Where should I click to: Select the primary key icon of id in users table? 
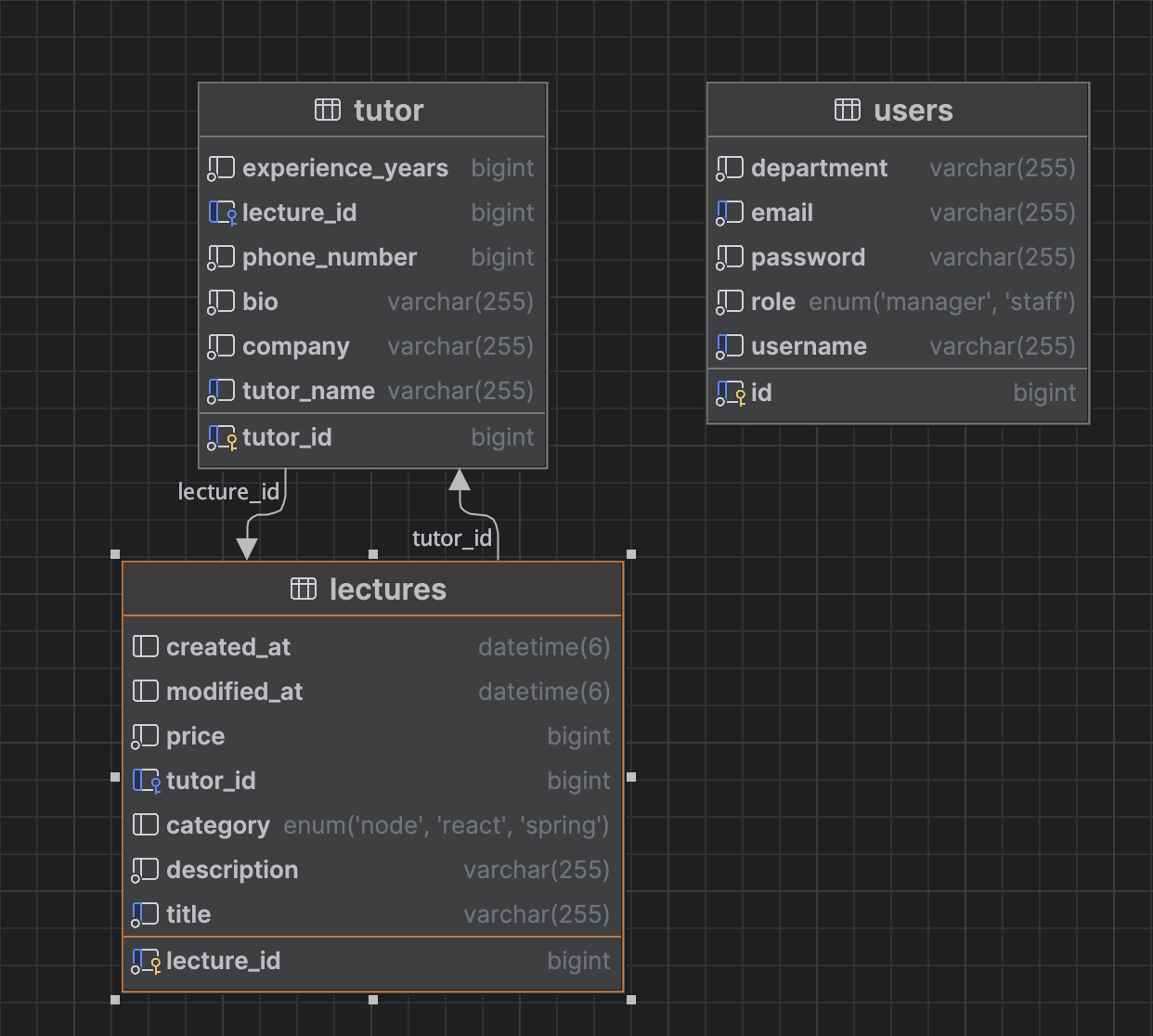(731, 393)
